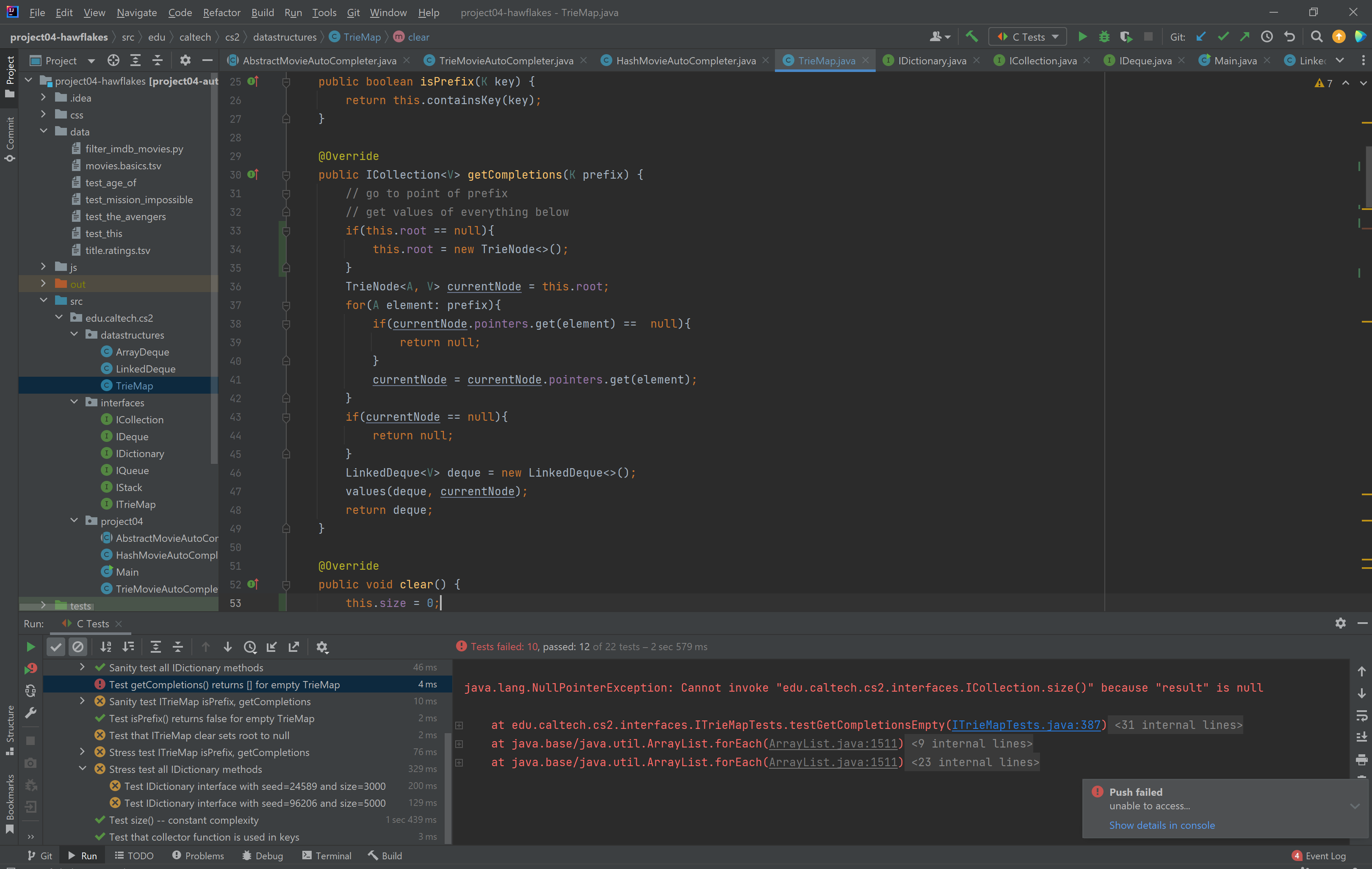Click Search Everywhere magnifier icon
This screenshot has height=869, width=1372.
click(x=1316, y=37)
